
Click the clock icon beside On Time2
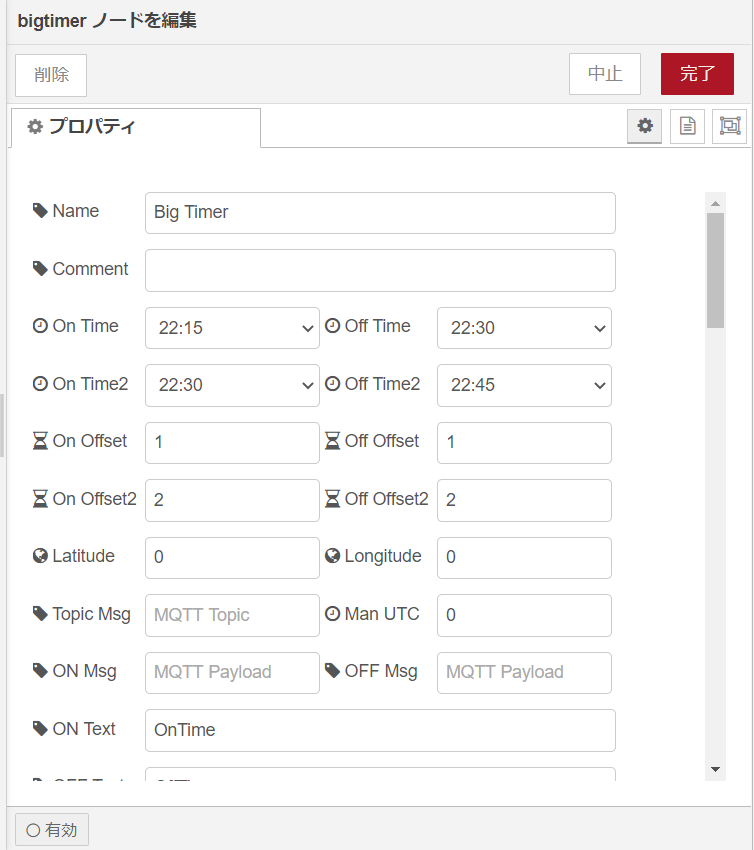40,384
